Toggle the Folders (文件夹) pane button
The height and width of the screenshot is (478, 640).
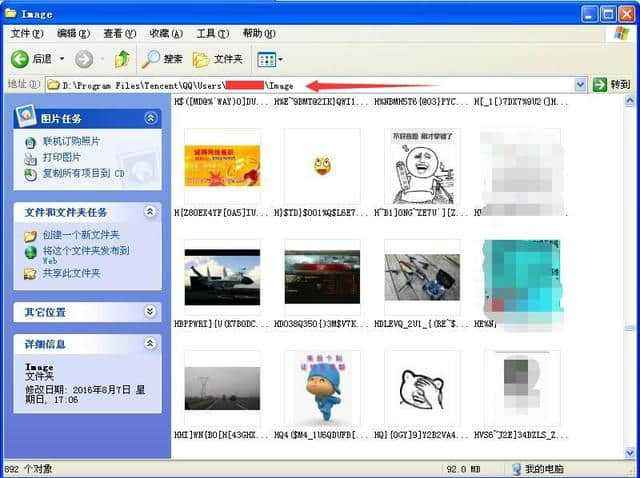tap(218, 60)
